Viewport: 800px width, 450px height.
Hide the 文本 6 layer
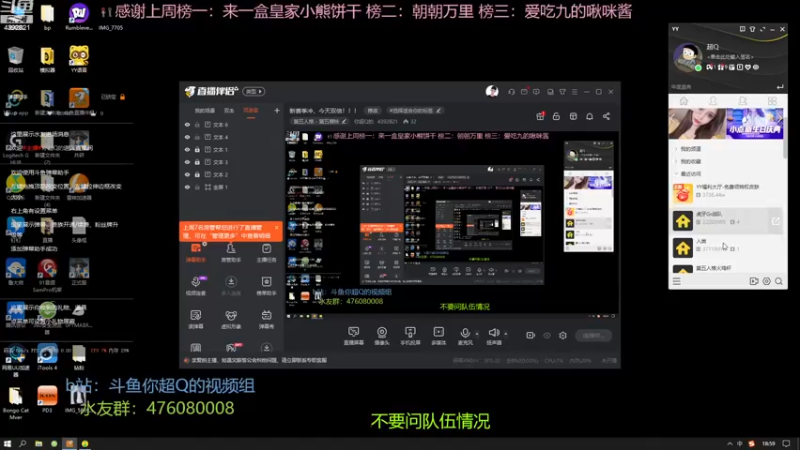pos(187,124)
